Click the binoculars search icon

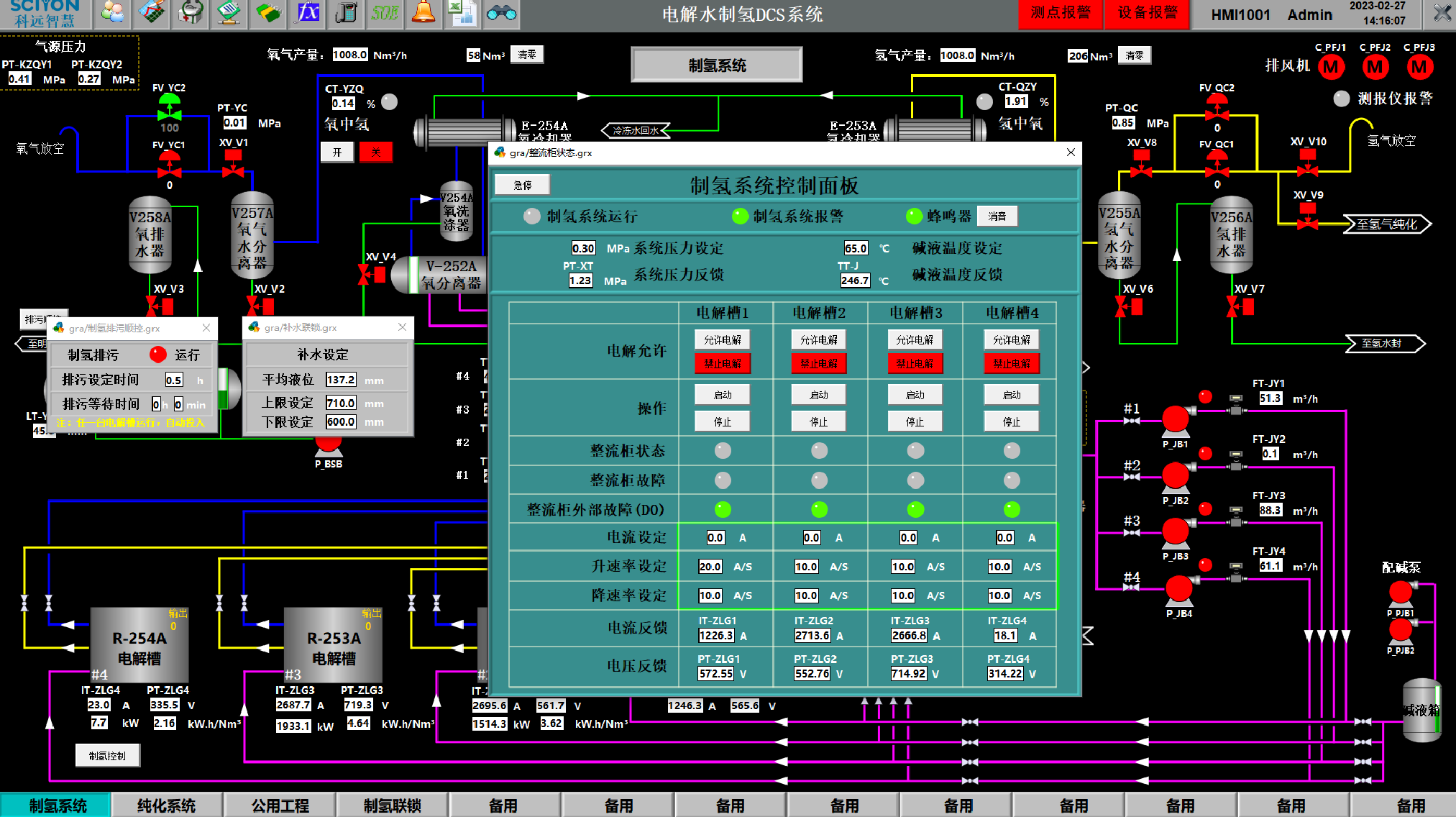[x=501, y=12]
